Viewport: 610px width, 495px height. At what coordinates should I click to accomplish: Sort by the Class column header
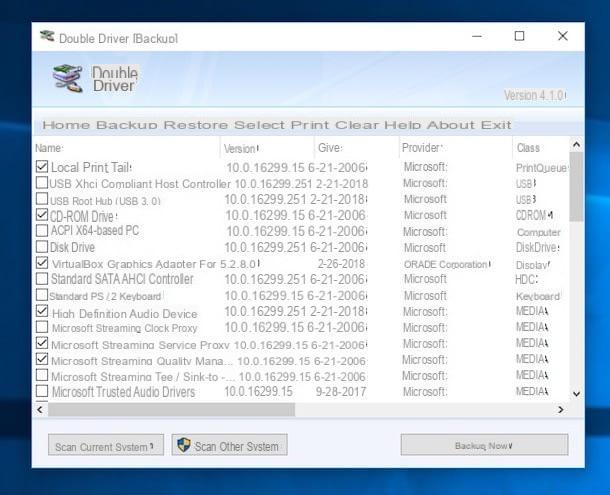(x=541, y=148)
